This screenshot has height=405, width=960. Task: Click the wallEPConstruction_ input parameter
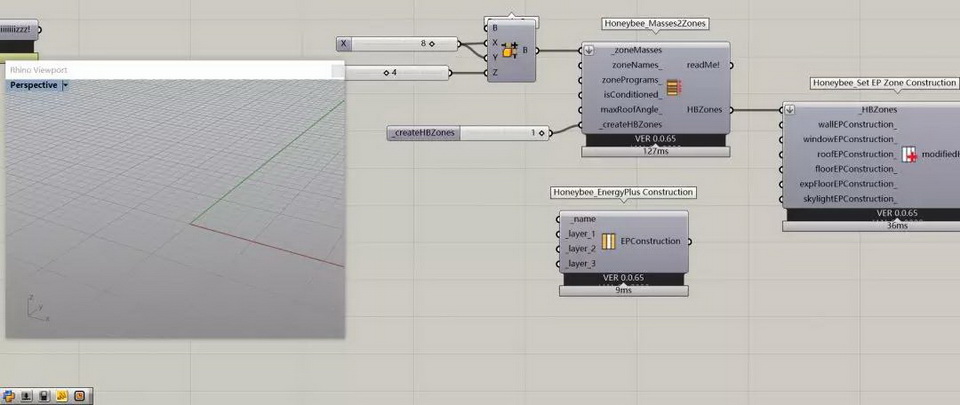pyautogui.click(x=857, y=124)
